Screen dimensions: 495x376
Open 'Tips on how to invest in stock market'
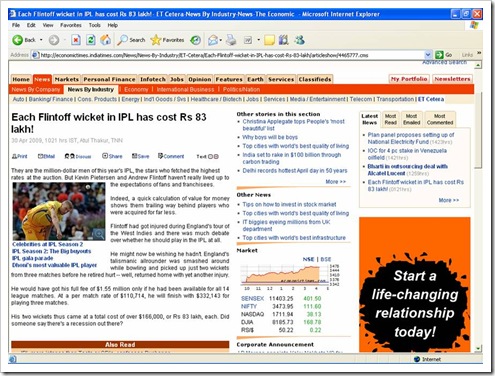tap(289, 204)
